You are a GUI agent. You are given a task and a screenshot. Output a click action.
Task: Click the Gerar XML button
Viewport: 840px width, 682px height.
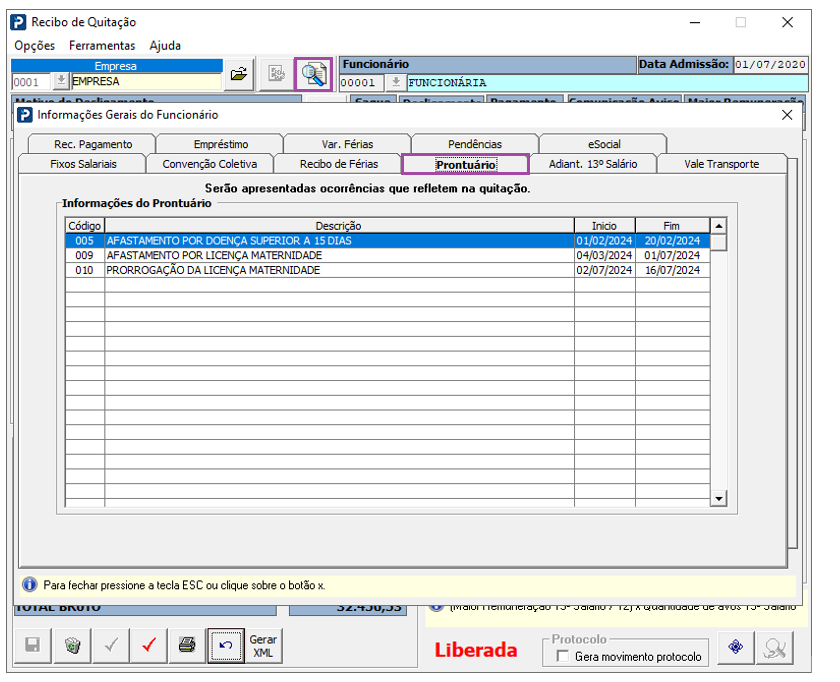click(x=263, y=646)
